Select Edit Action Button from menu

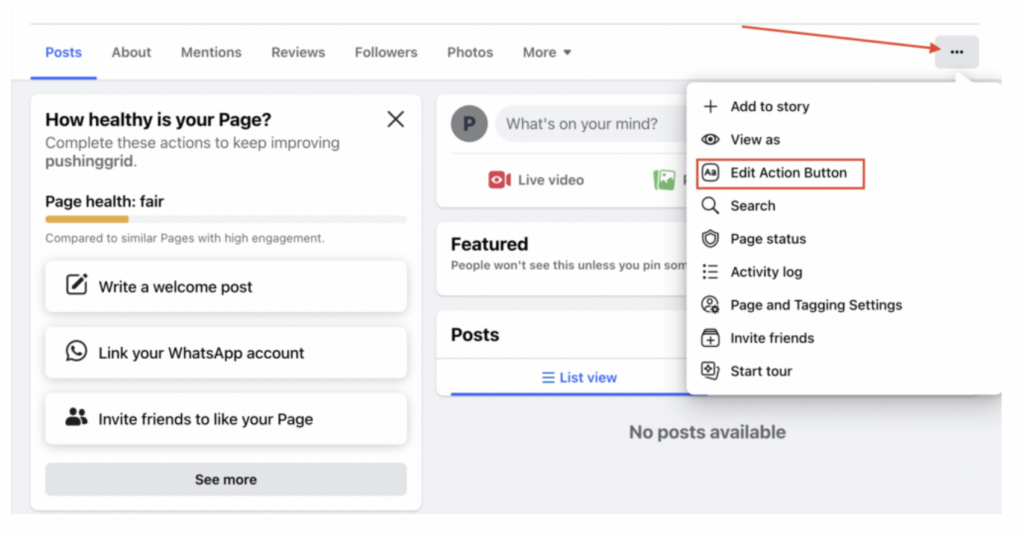point(788,172)
